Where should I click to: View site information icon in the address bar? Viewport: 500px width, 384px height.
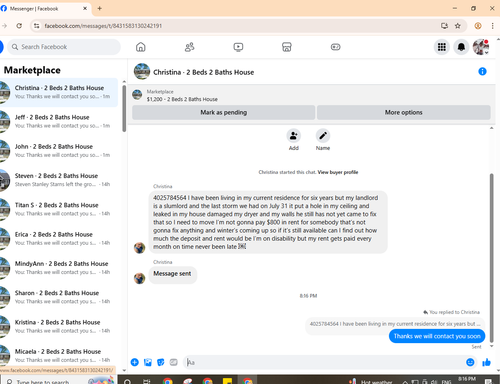pyautogui.click(x=37, y=26)
